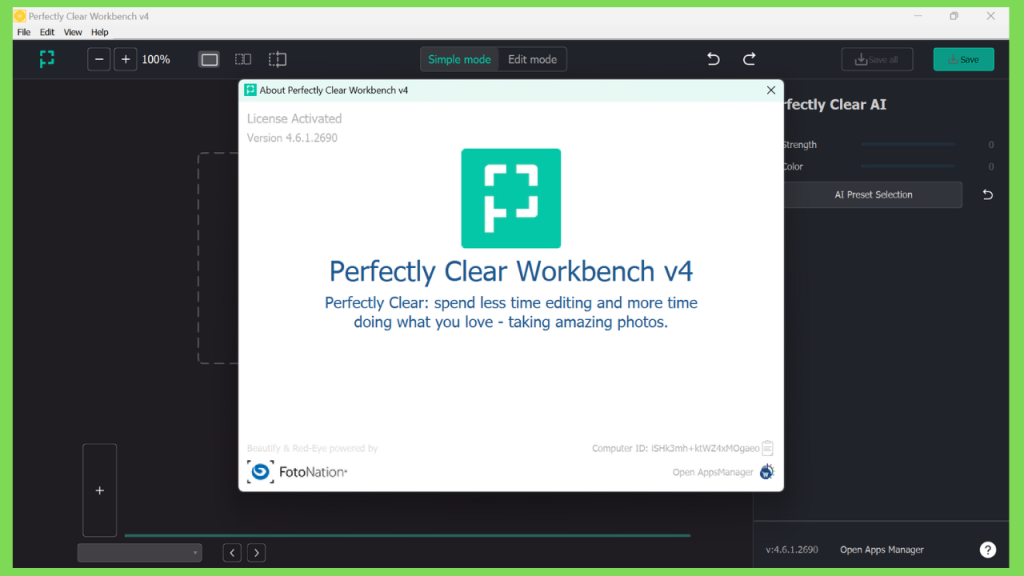Click the Save all button

[x=877, y=59]
